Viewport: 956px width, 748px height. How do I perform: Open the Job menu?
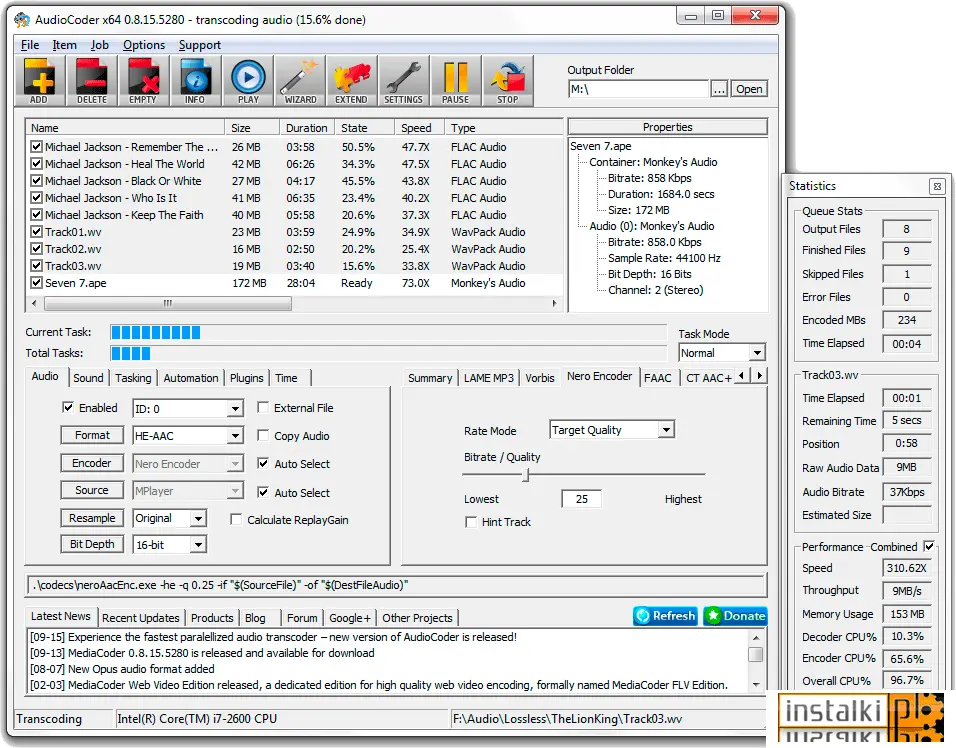pos(100,45)
